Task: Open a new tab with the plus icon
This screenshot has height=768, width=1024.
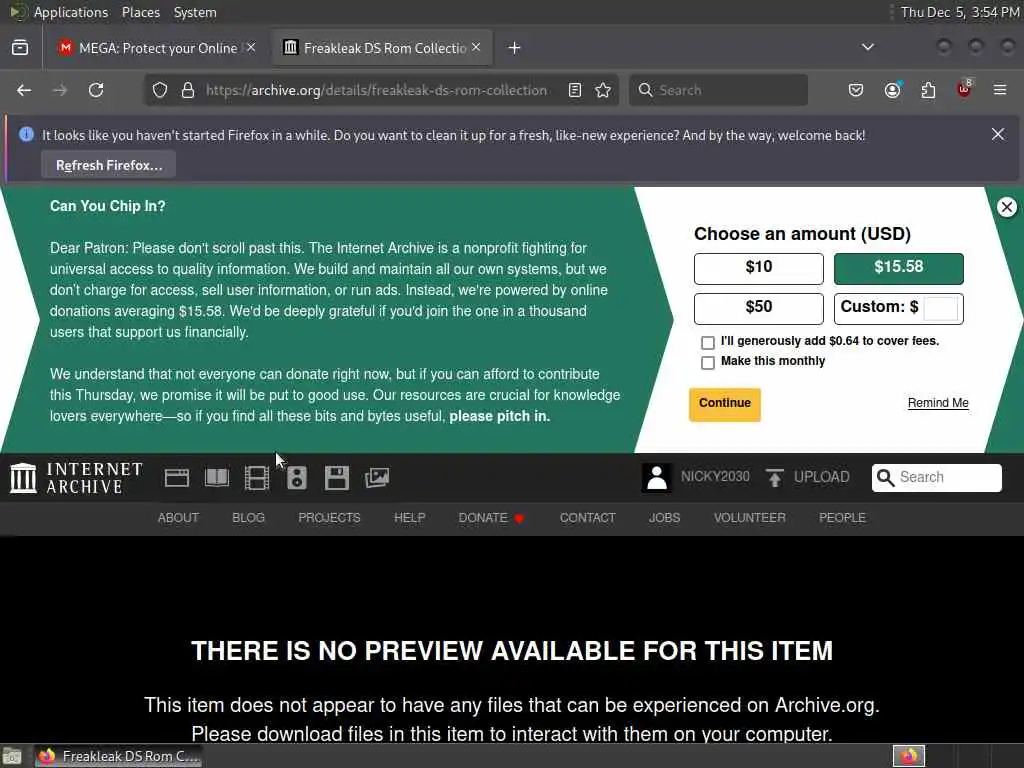Action: [x=515, y=48]
